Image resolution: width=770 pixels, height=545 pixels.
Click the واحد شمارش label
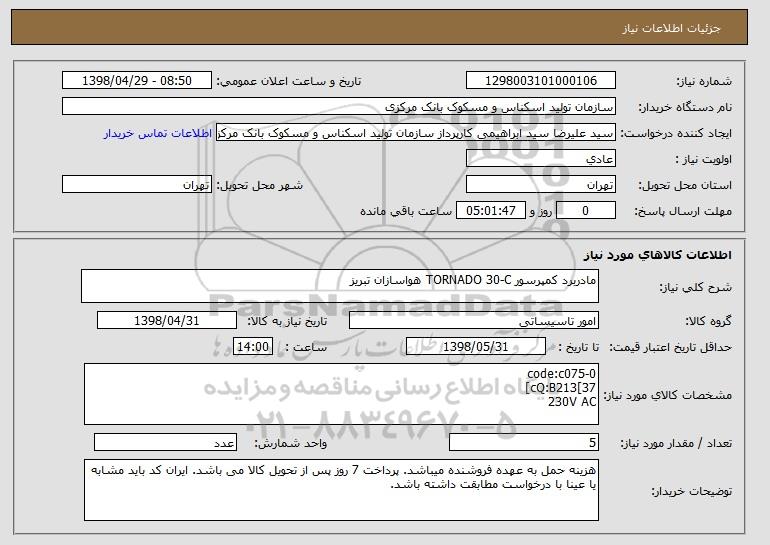(x=290, y=444)
